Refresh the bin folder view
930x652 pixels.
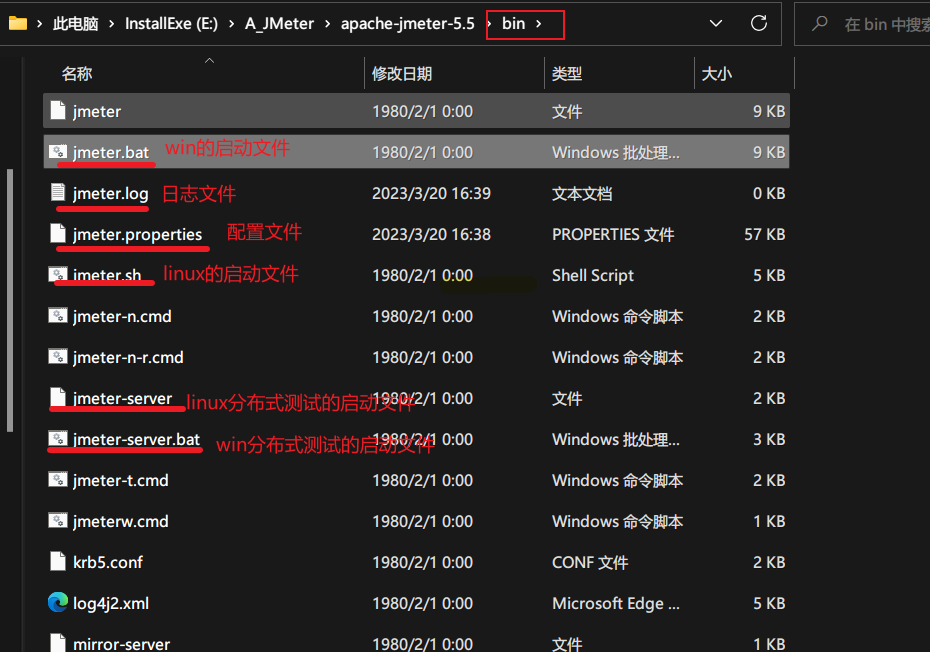tap(759, 24)
